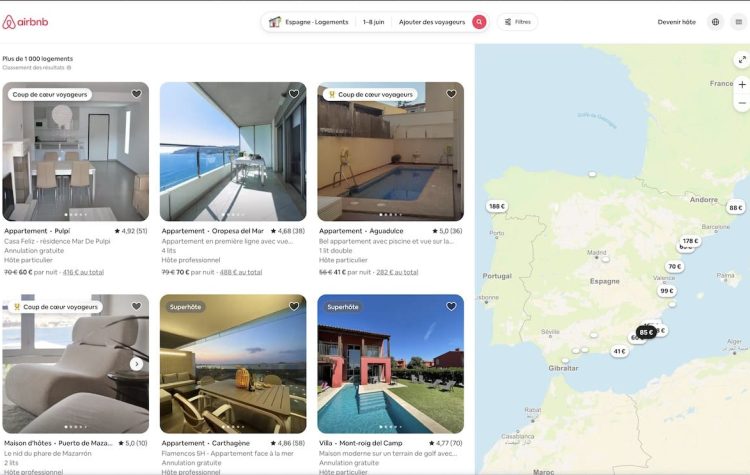Select the 178 € map price marker
The height and width of the screenshot is (475, 750).
coord(690,241)
